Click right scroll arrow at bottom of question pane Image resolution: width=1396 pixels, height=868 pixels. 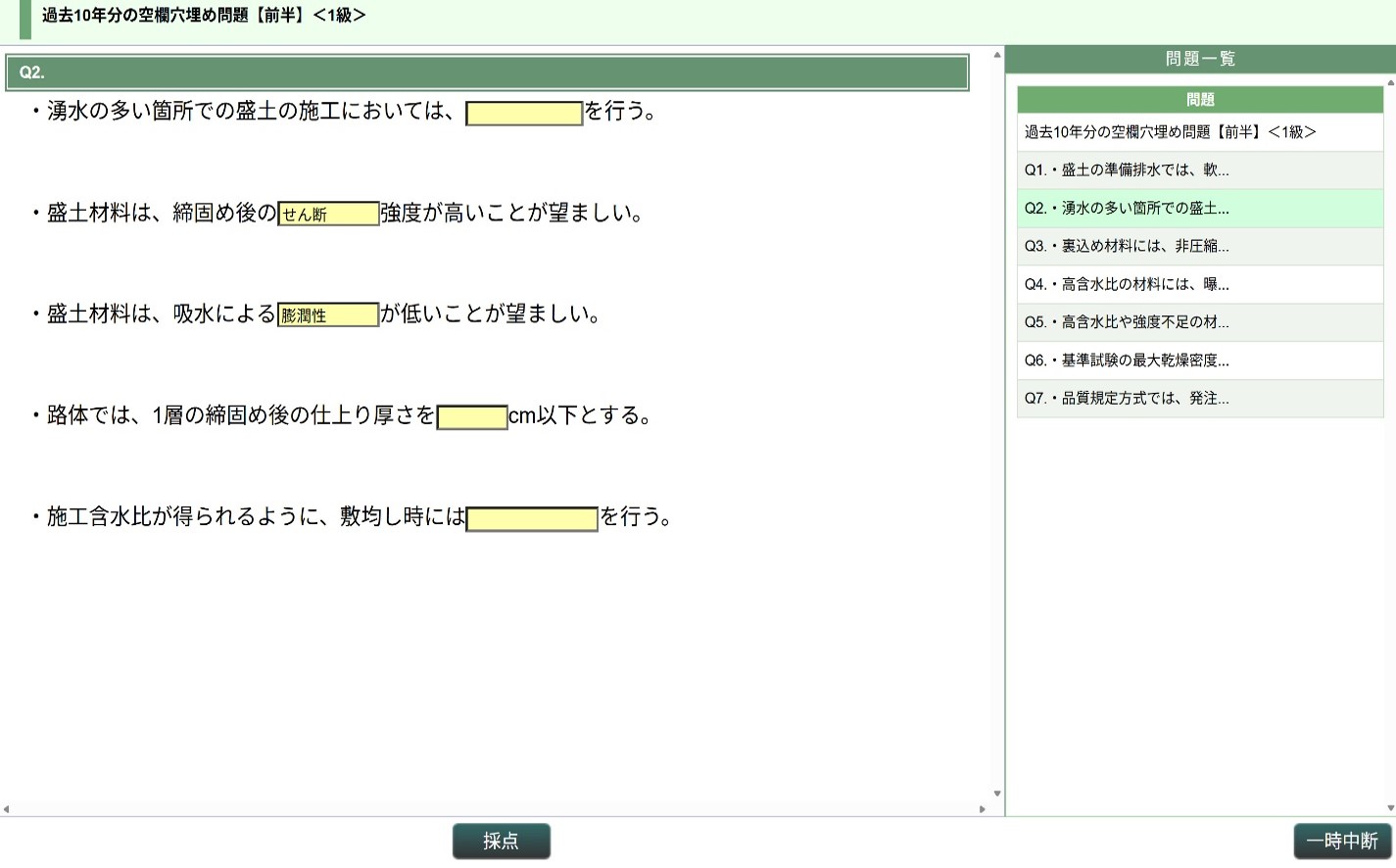pyautogui.click(x=983, y=809)
